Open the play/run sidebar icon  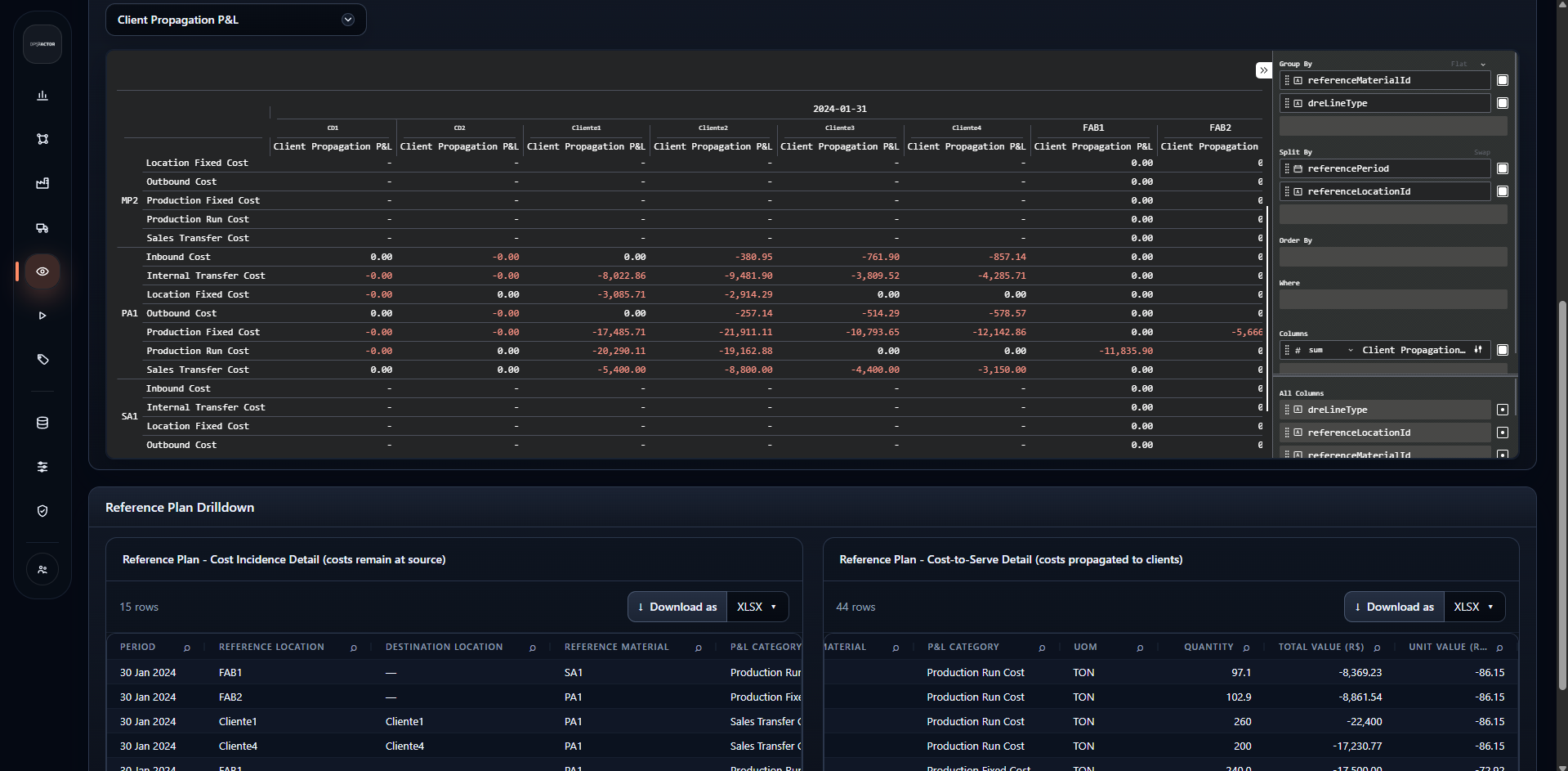pos(42,316)
